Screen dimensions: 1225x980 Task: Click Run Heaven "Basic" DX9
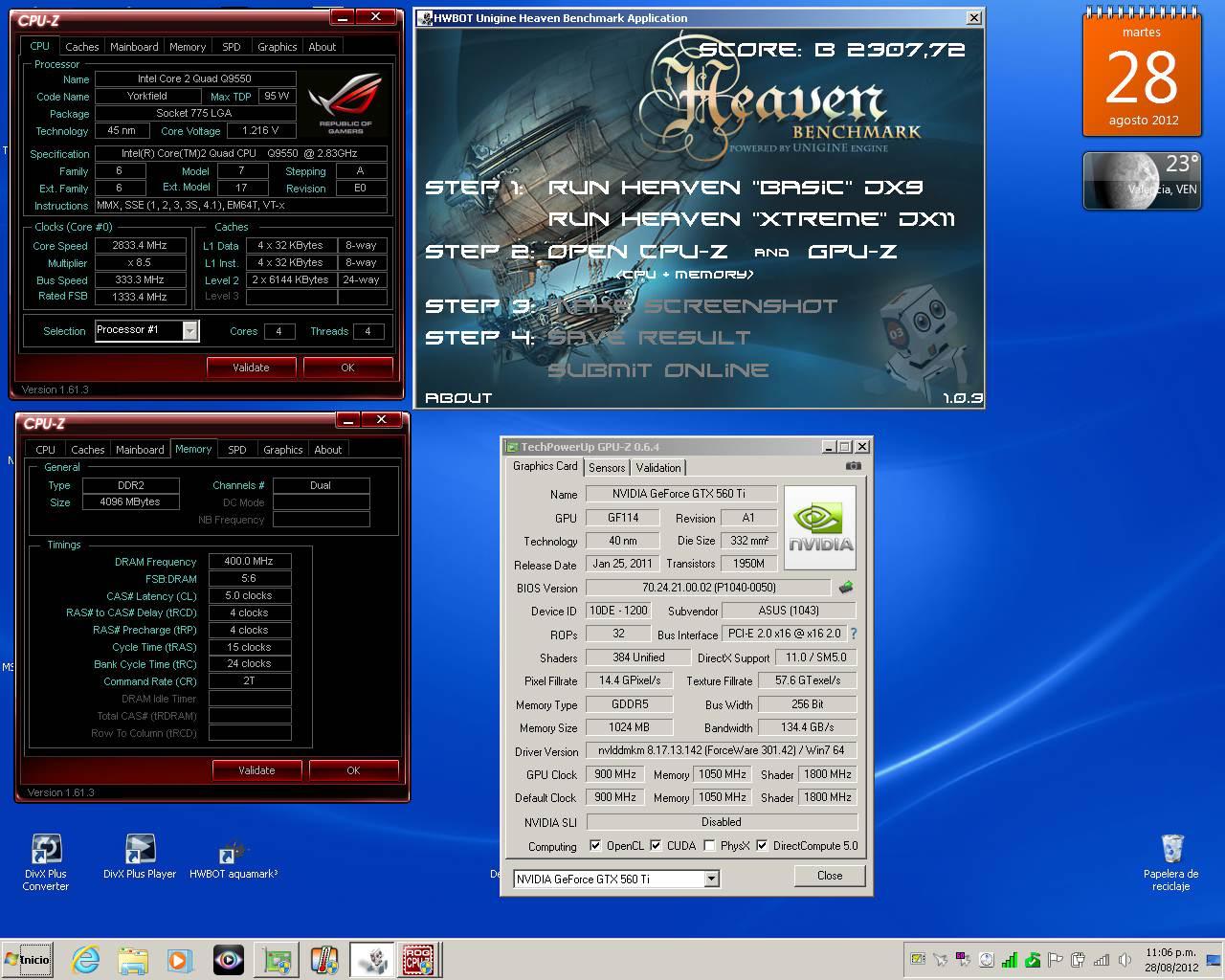point(735,188)
